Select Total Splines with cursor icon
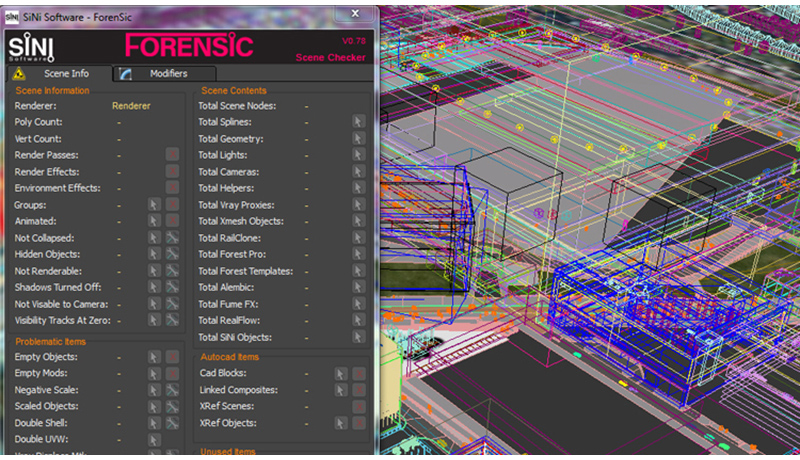Image resolution: width=800 pixels, height=460 pixels. click(x=358, y=121)
